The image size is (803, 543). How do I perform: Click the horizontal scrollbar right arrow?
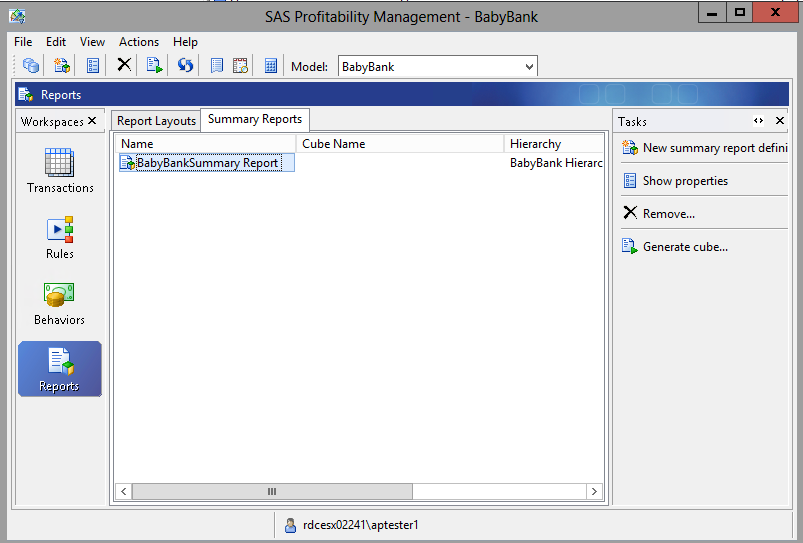click(x=594, y=492)
